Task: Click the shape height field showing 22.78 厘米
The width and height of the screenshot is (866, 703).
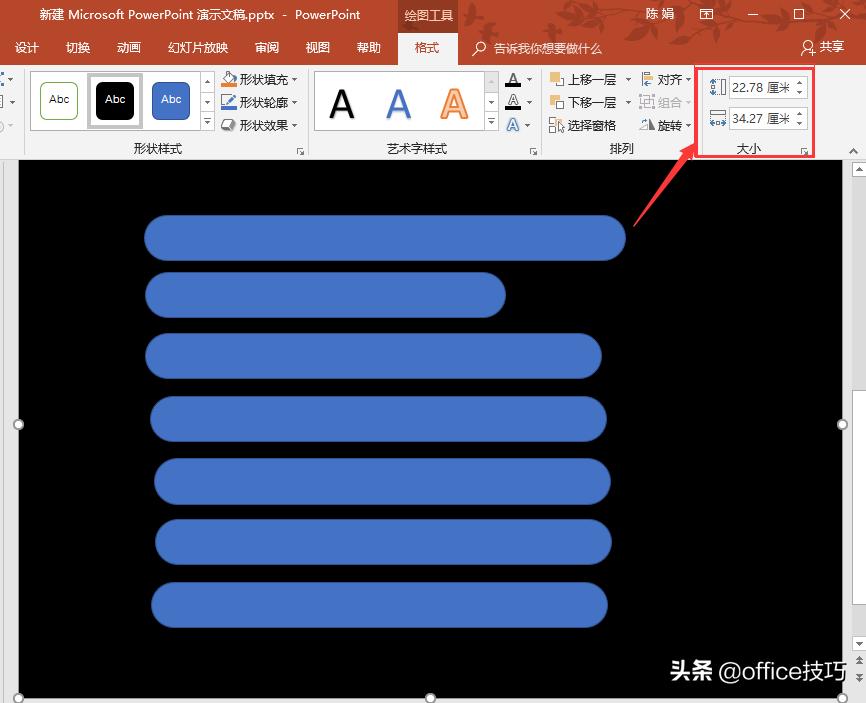Action: 760,88
